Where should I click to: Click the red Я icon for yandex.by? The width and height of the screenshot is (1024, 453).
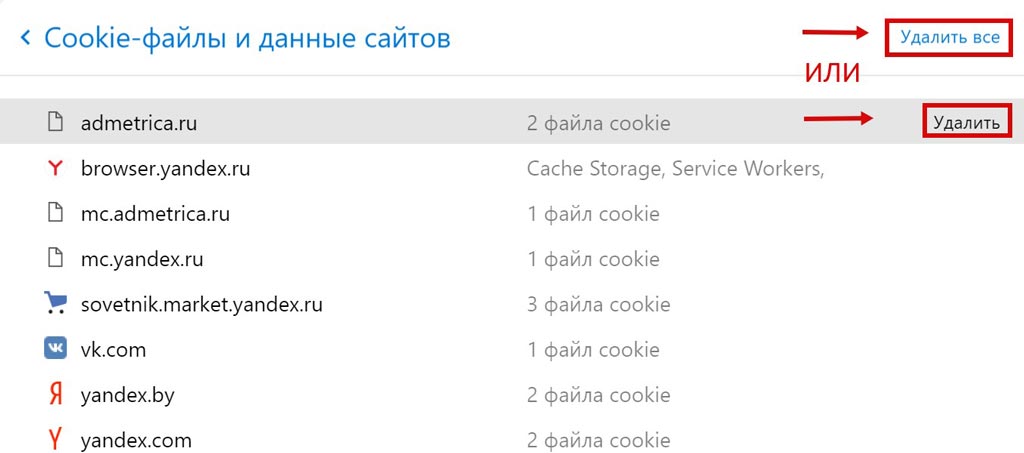pos(55,395)
